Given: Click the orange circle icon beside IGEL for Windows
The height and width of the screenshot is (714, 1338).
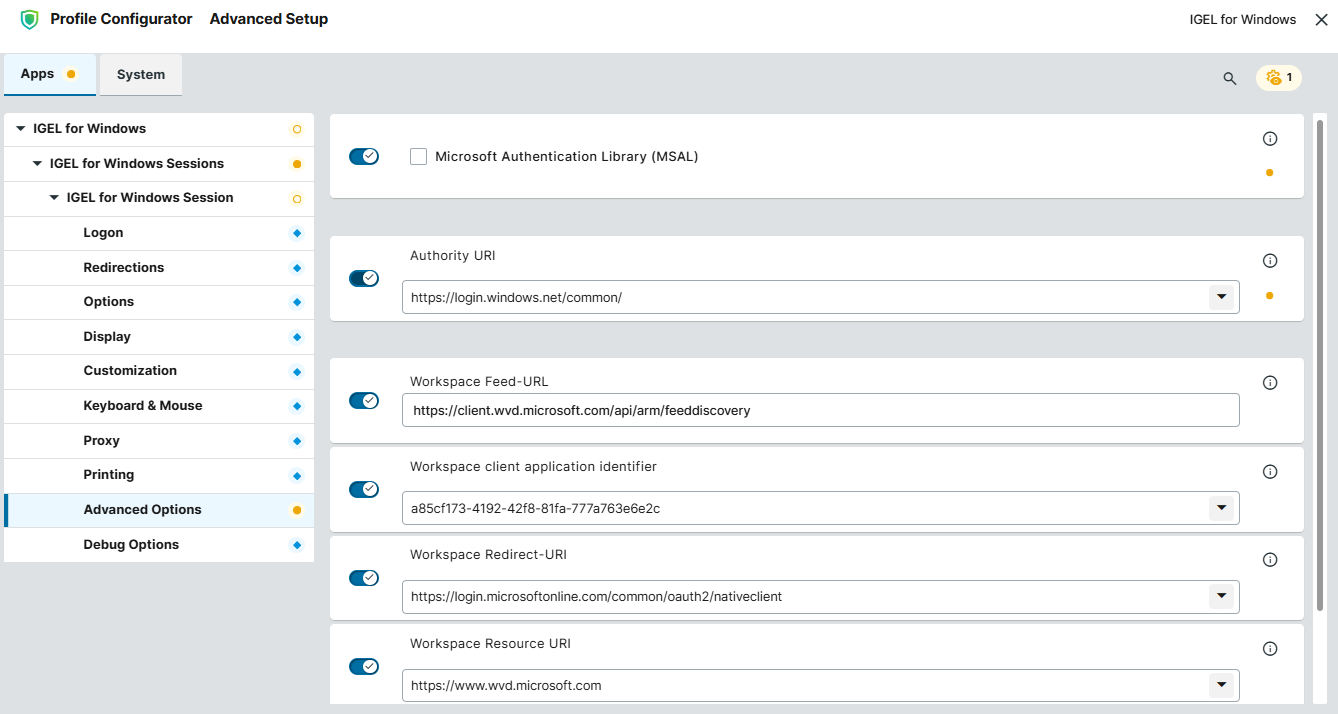Looking at the screenshot, I should pos(296,128).
